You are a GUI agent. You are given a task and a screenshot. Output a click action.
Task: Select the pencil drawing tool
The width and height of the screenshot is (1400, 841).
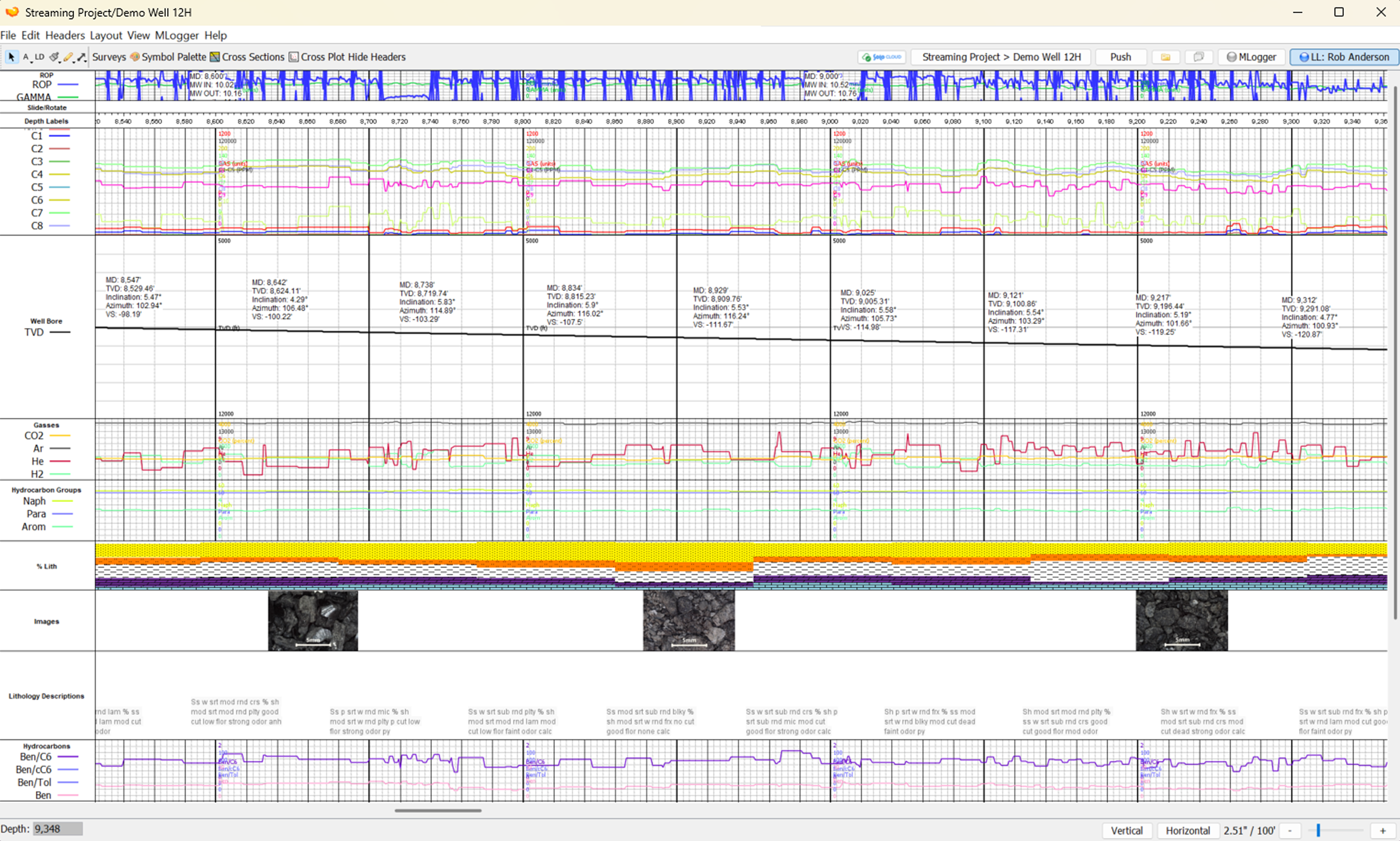(68, 57)
